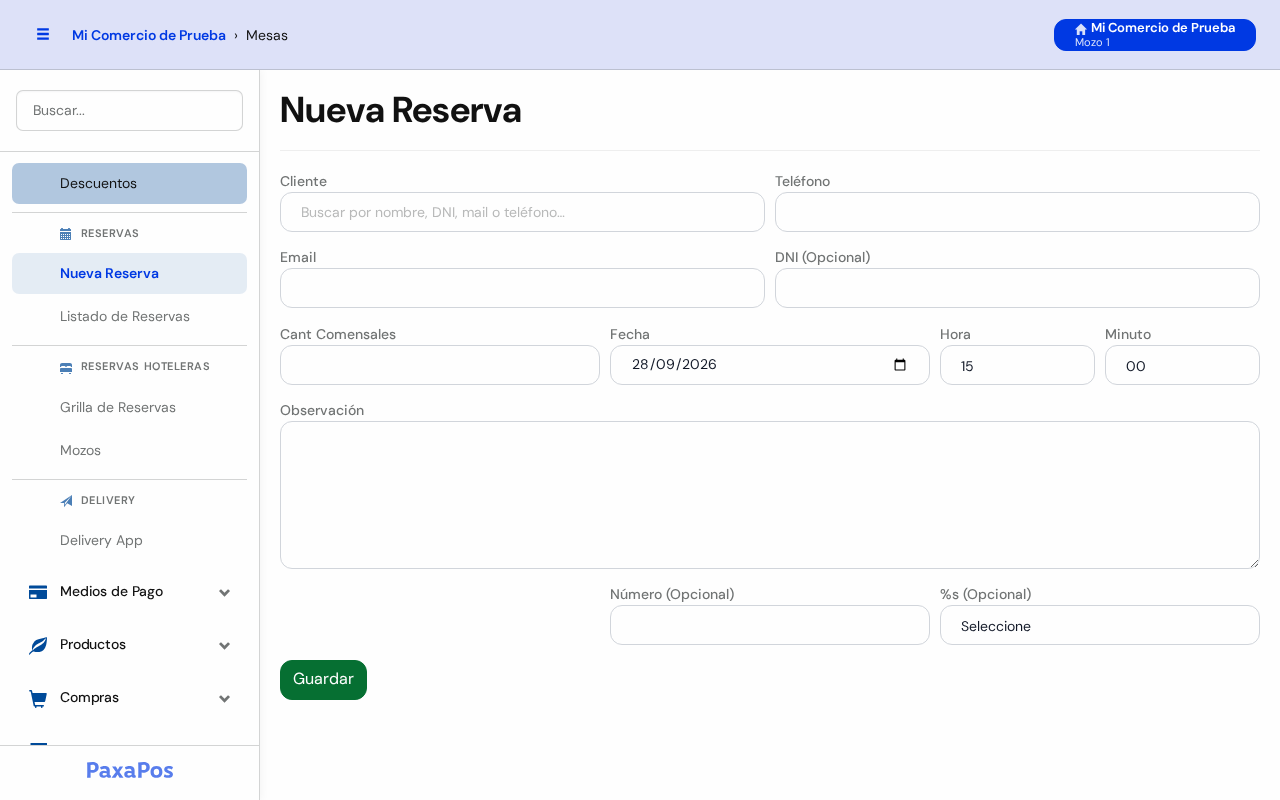Click the Mesas breadcrumb
Image resolution: width=1280 pixels, height=800 pixels.
pyautogui.click(x=267, y=35)
